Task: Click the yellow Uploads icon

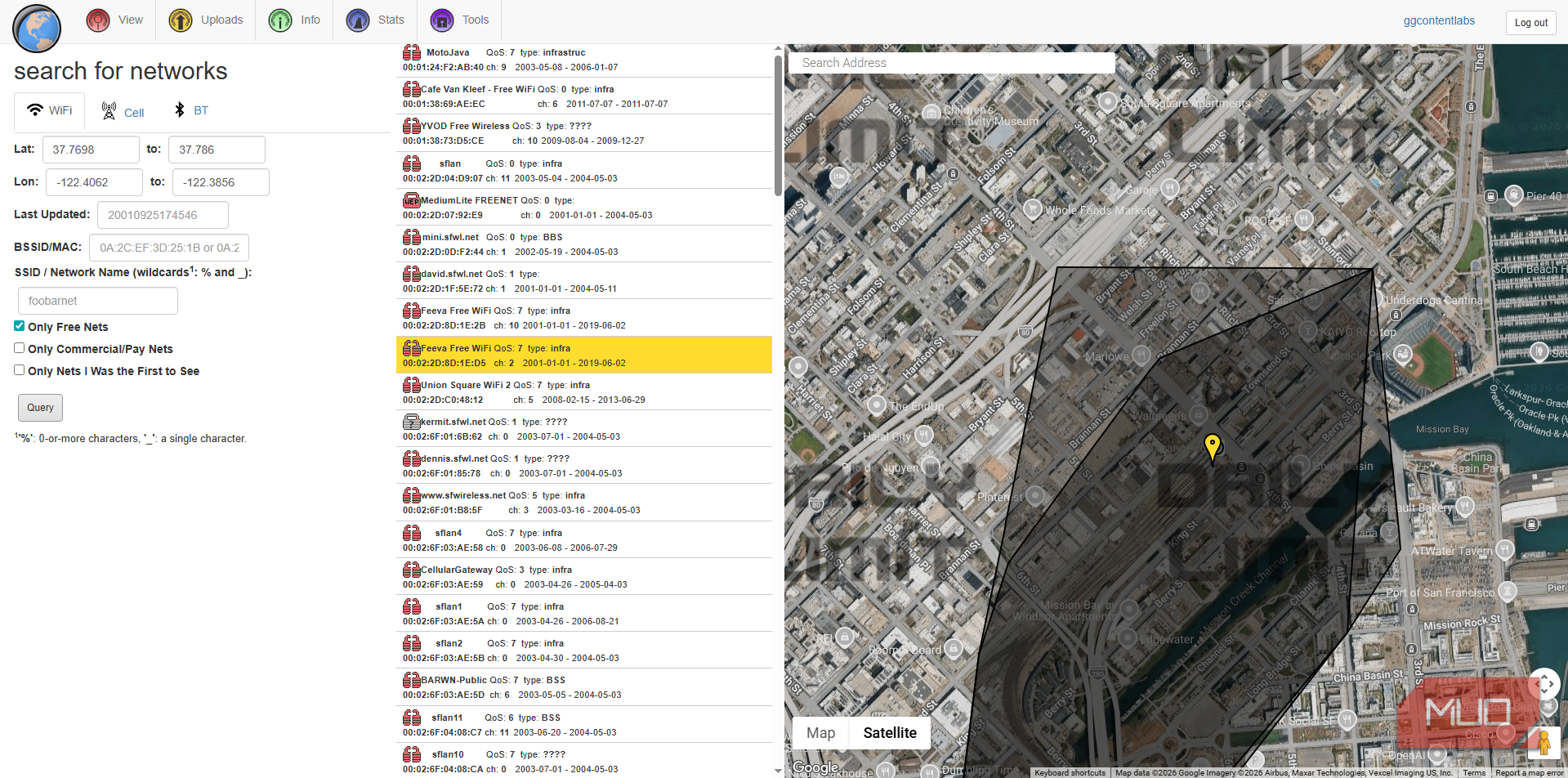Action: [x=180, y=20]
